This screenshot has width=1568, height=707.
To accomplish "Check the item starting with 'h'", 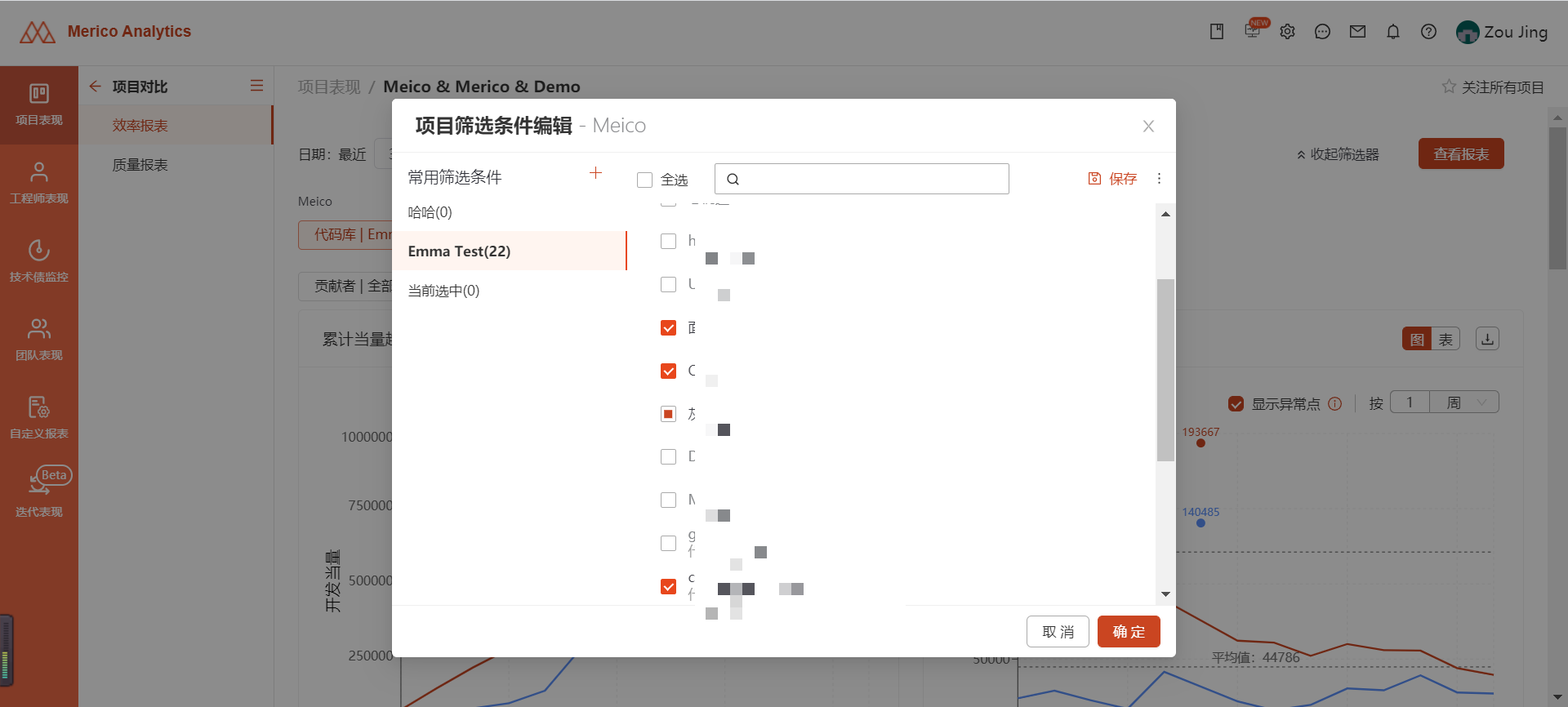I will [668, 241].
